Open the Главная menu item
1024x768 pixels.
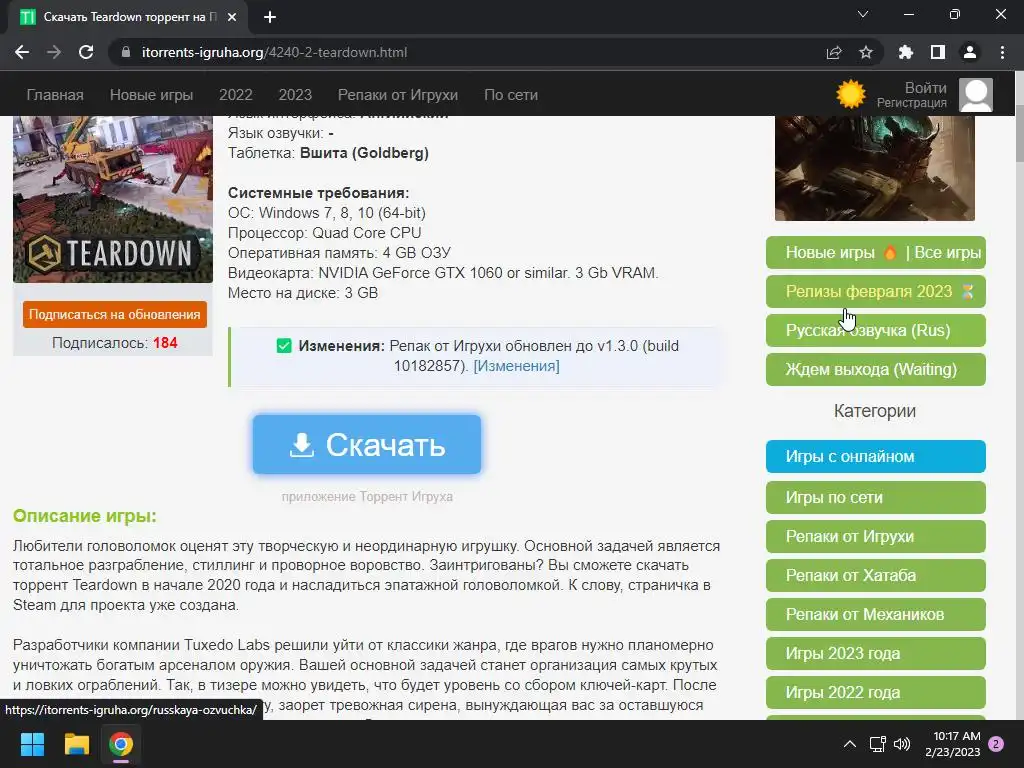click(55, 95)
